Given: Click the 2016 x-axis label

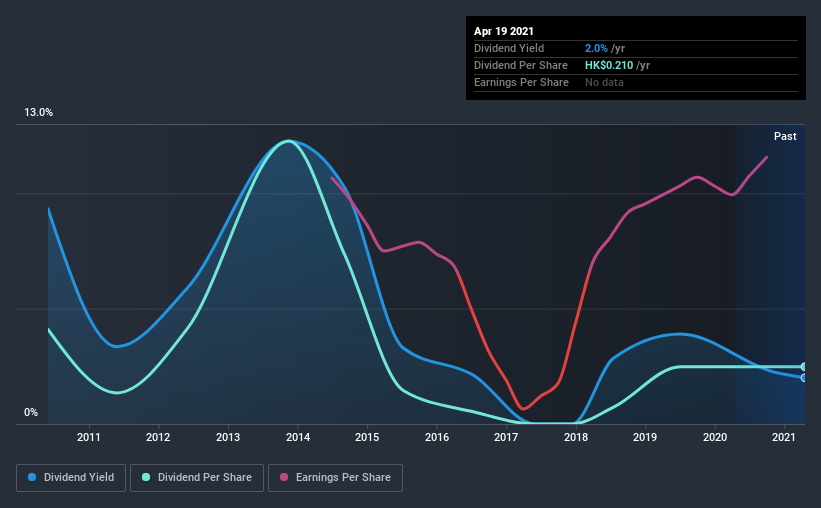Looking at the screenshot, I should point(437,437).
